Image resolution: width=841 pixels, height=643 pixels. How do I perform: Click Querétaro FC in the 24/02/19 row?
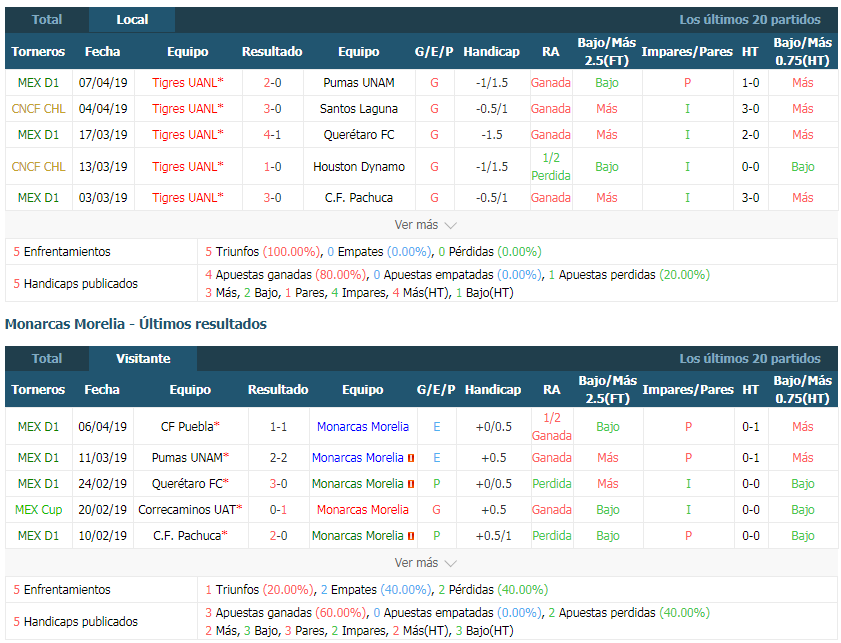point(187,484)
